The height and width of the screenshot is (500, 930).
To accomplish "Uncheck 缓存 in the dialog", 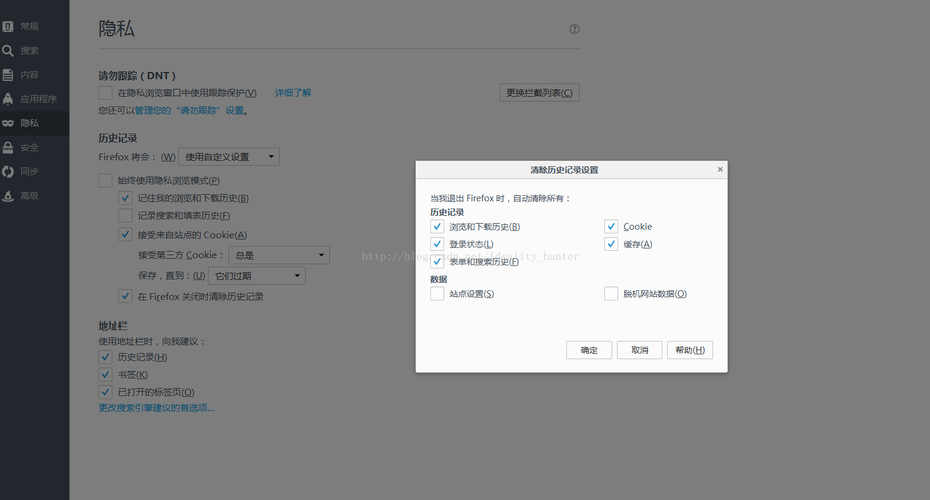I will click(x=611, y=244).
